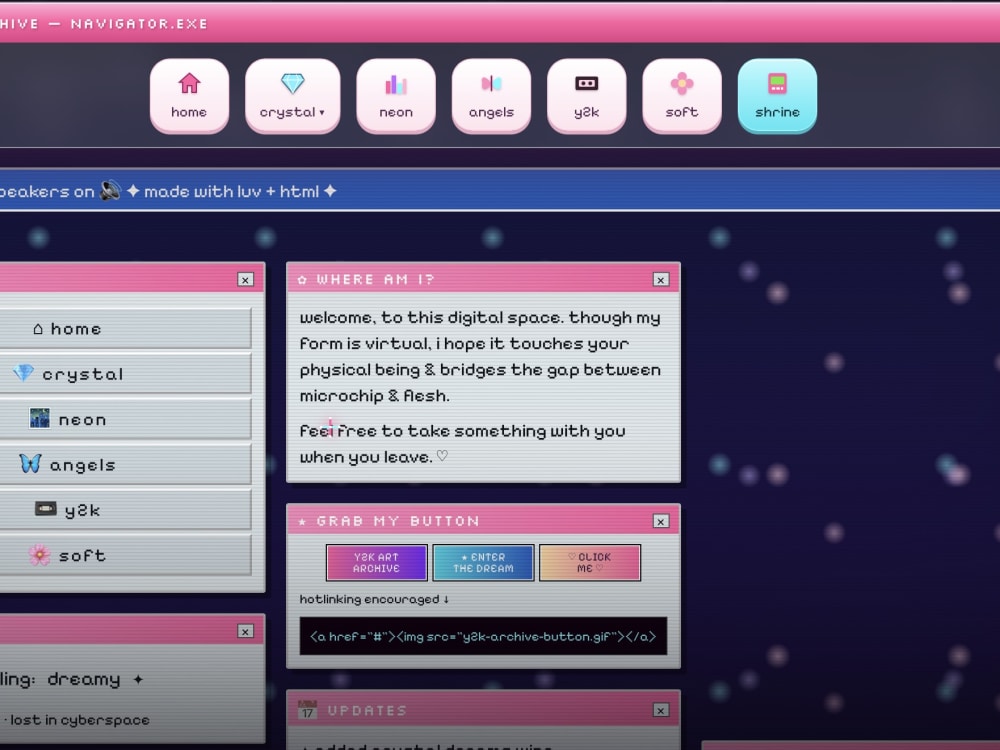
Task: Click the diamond icon on crystal tab
Action: click(x=293, y=83)
